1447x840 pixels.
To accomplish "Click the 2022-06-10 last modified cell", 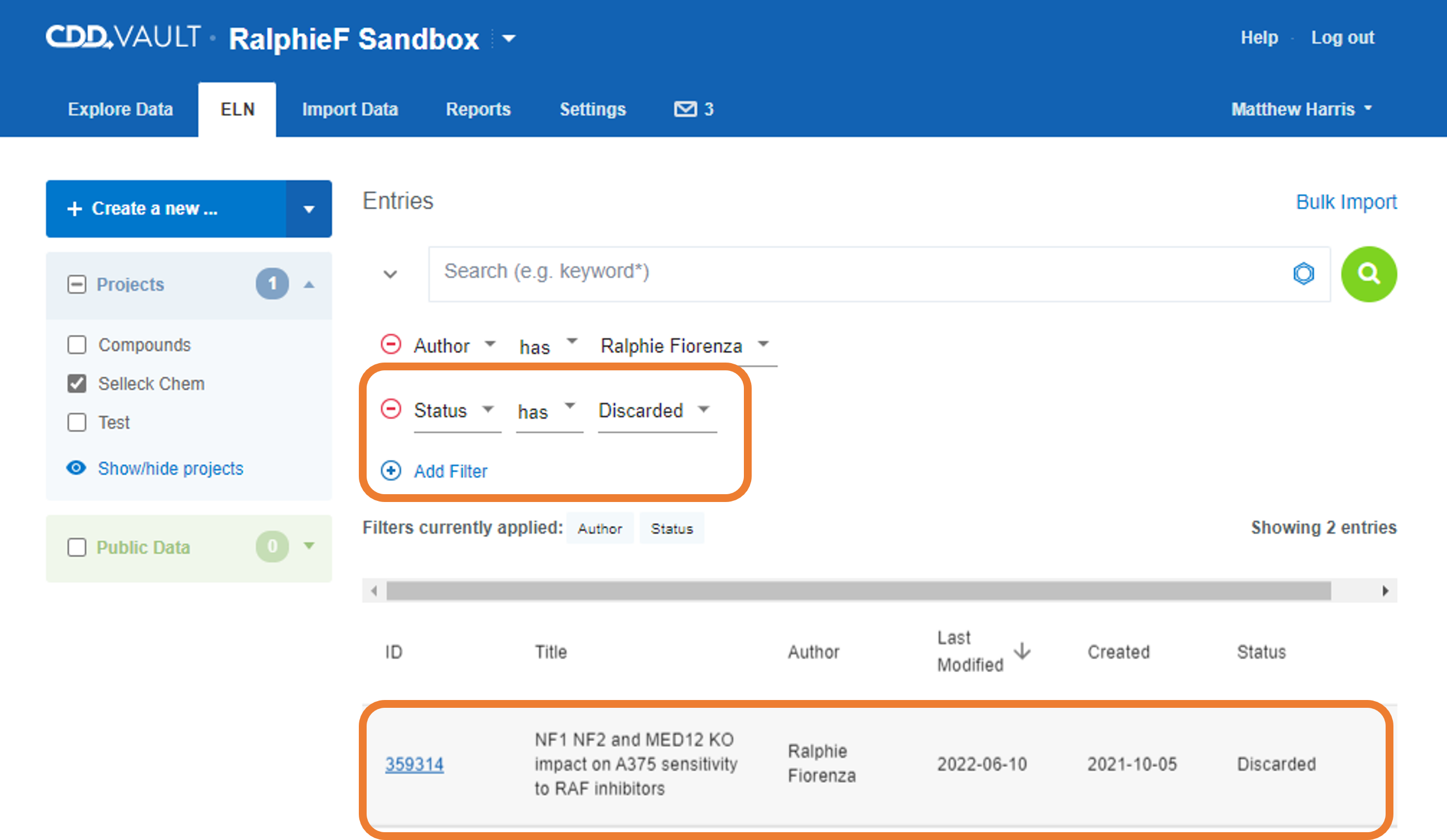I will 982,764.
